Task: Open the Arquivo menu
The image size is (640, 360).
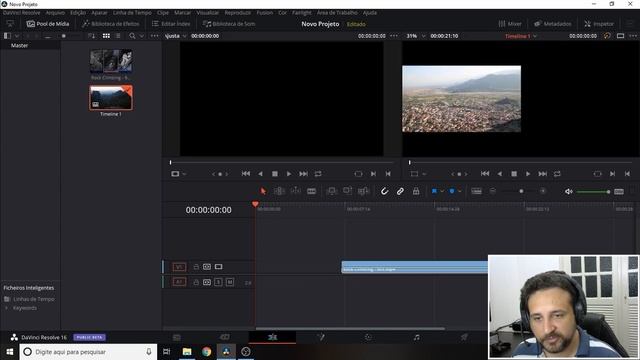Action: click(55, 13)
